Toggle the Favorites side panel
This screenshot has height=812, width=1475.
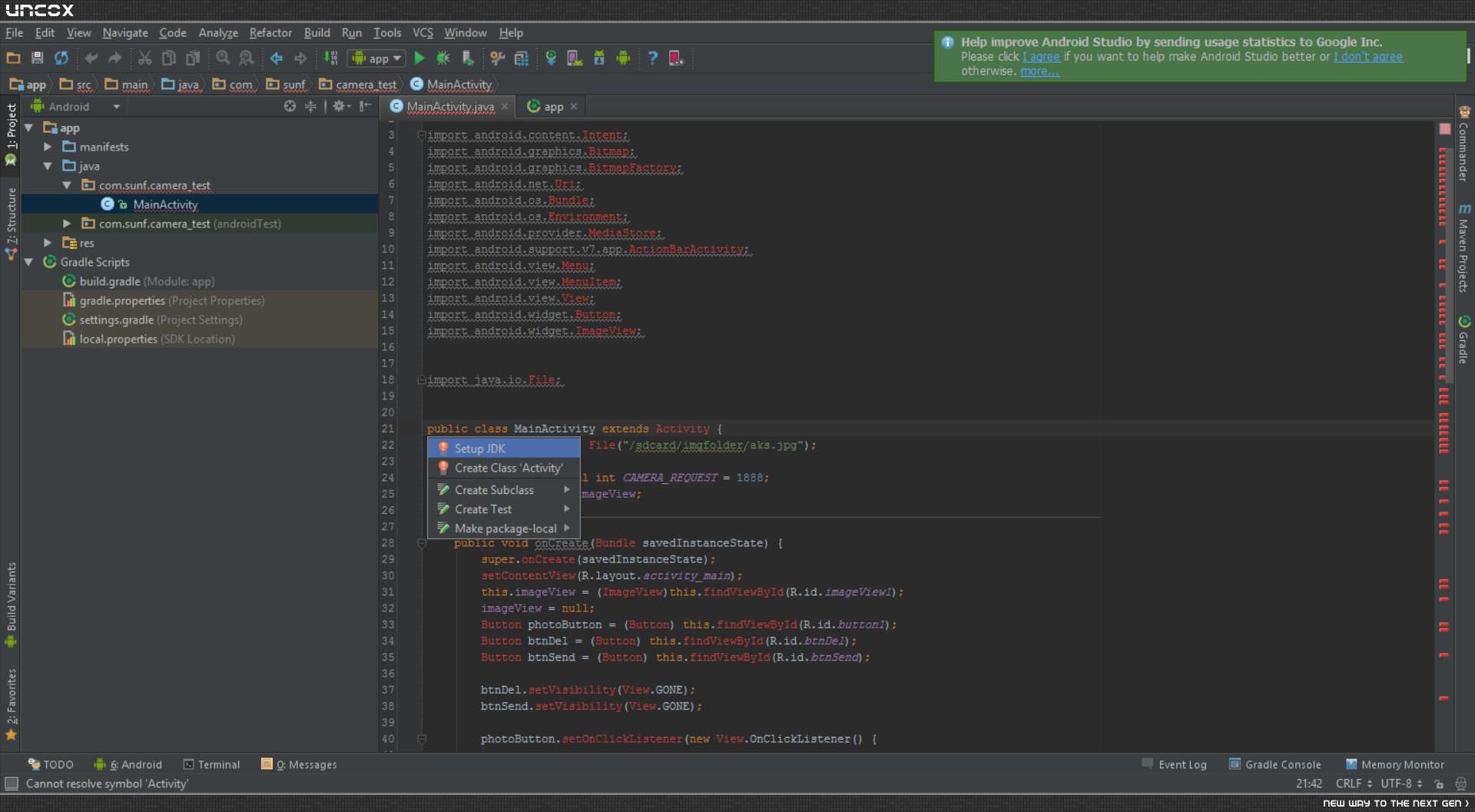tap(11, 704)
